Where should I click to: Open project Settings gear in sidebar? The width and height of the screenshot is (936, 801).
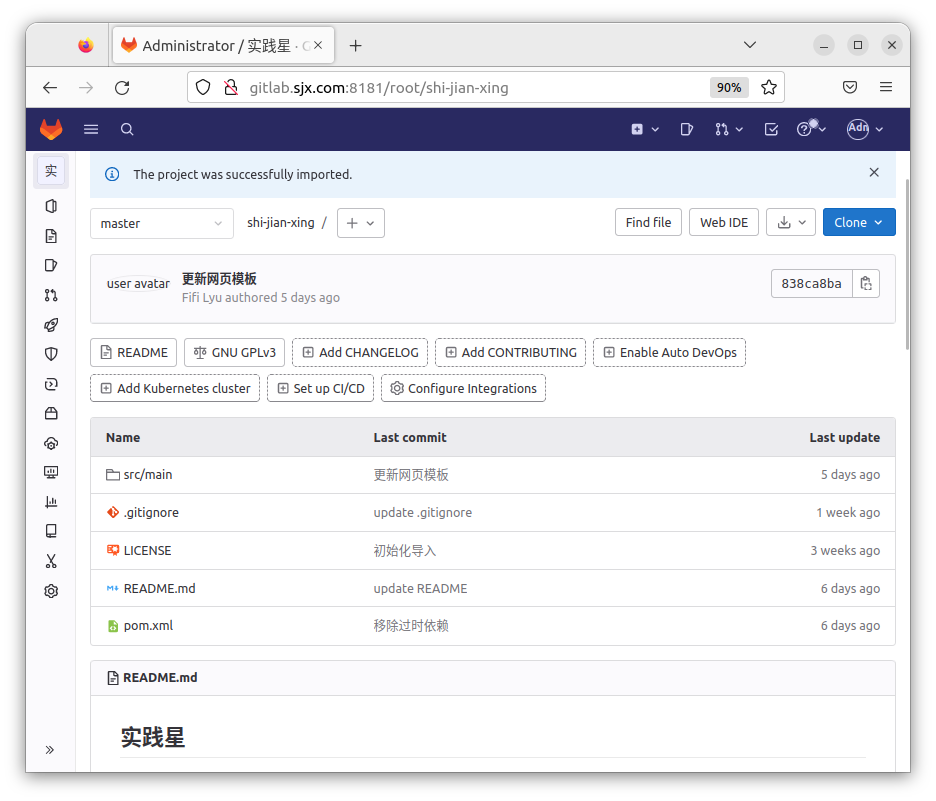pyautogui.click(x=51, y=591)
